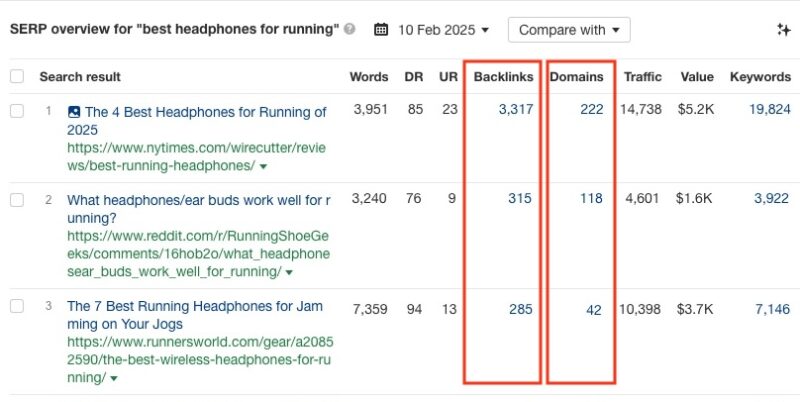This screenshot has width=800, height=402.
Task: Open the calendar date icon
Action: (381, 30)
